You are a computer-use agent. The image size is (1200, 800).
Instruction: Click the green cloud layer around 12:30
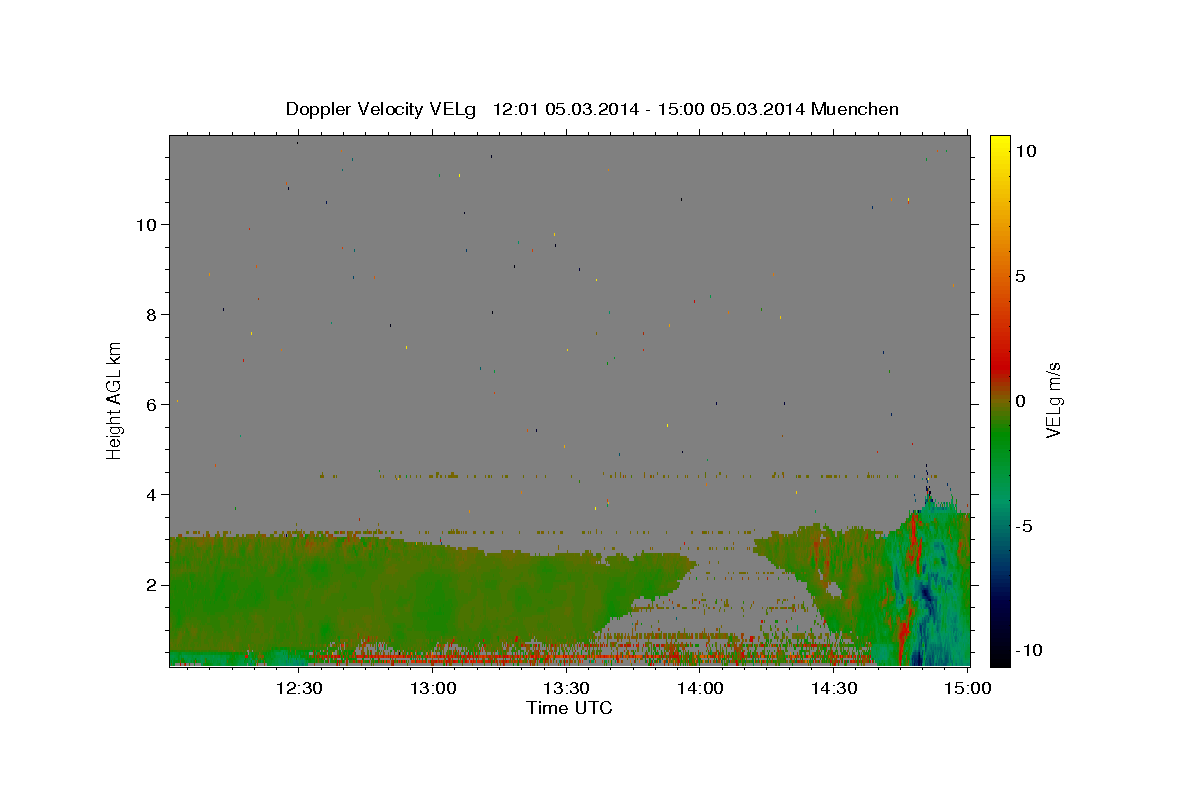click(300, 595)
